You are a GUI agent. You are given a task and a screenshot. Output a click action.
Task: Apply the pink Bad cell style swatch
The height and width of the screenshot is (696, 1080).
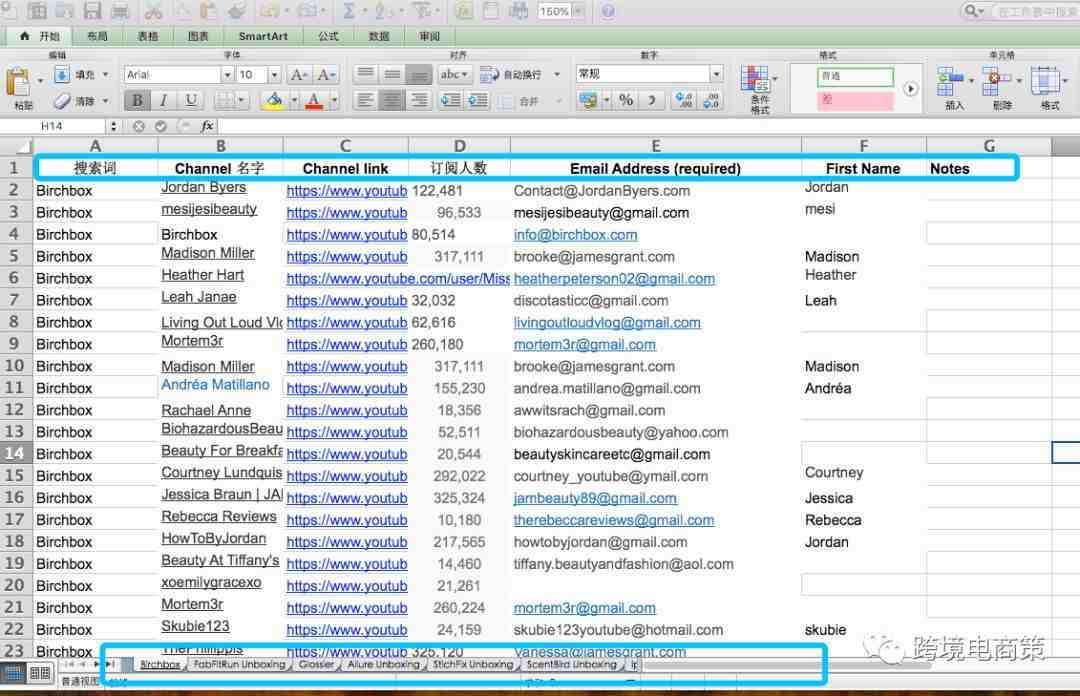coord(855,101)
